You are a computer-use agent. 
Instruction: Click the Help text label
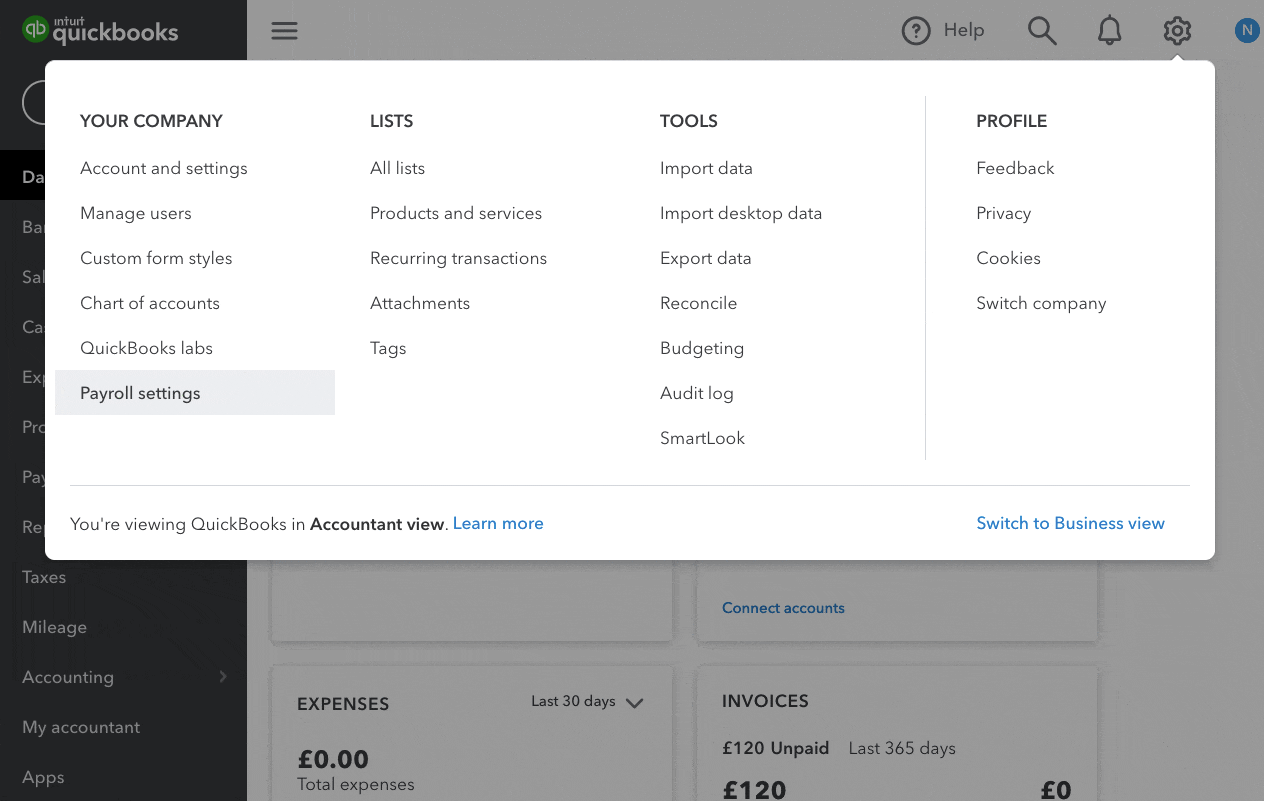point(964,31)
